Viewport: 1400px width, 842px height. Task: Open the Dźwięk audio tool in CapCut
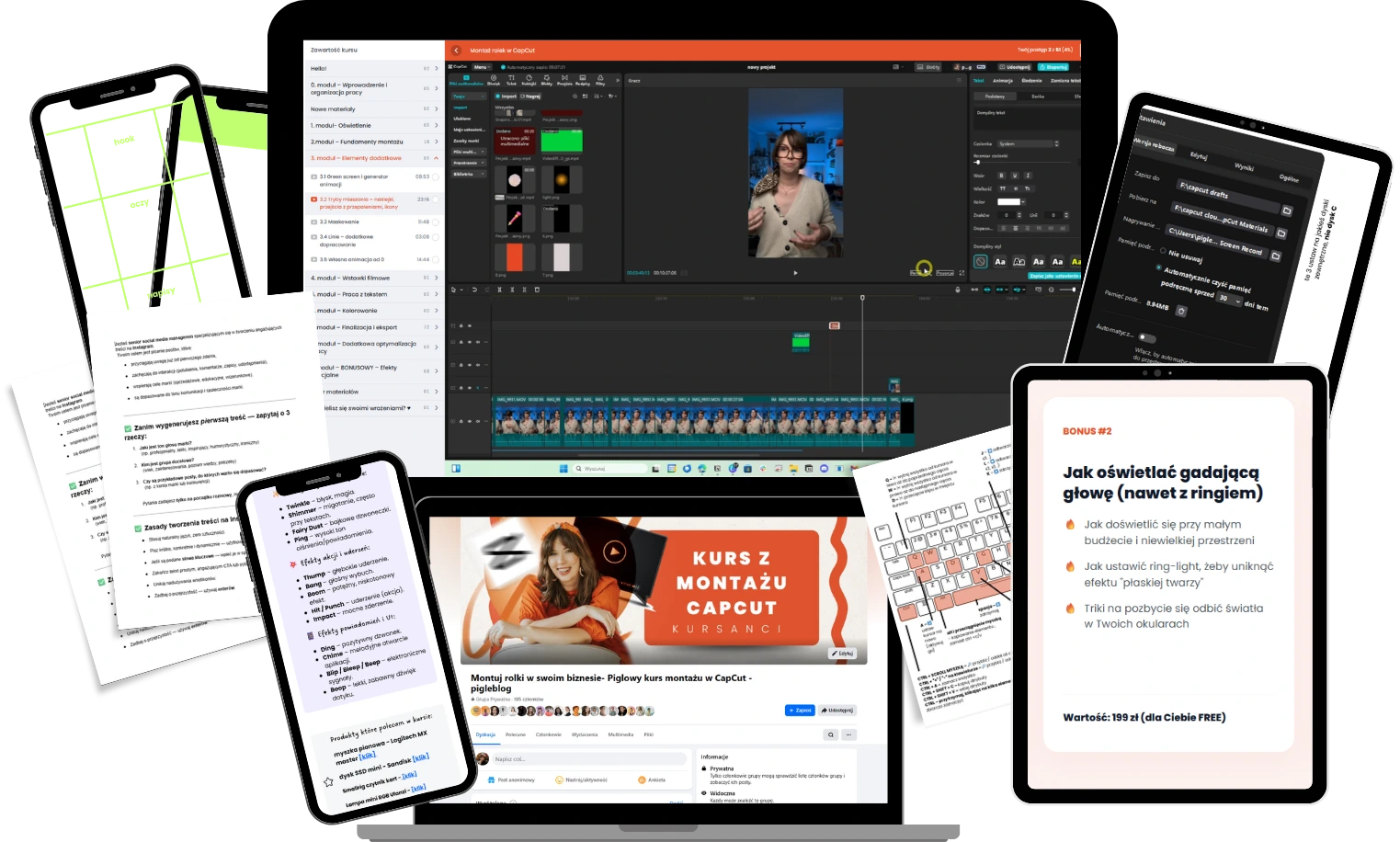coord(494,80)
